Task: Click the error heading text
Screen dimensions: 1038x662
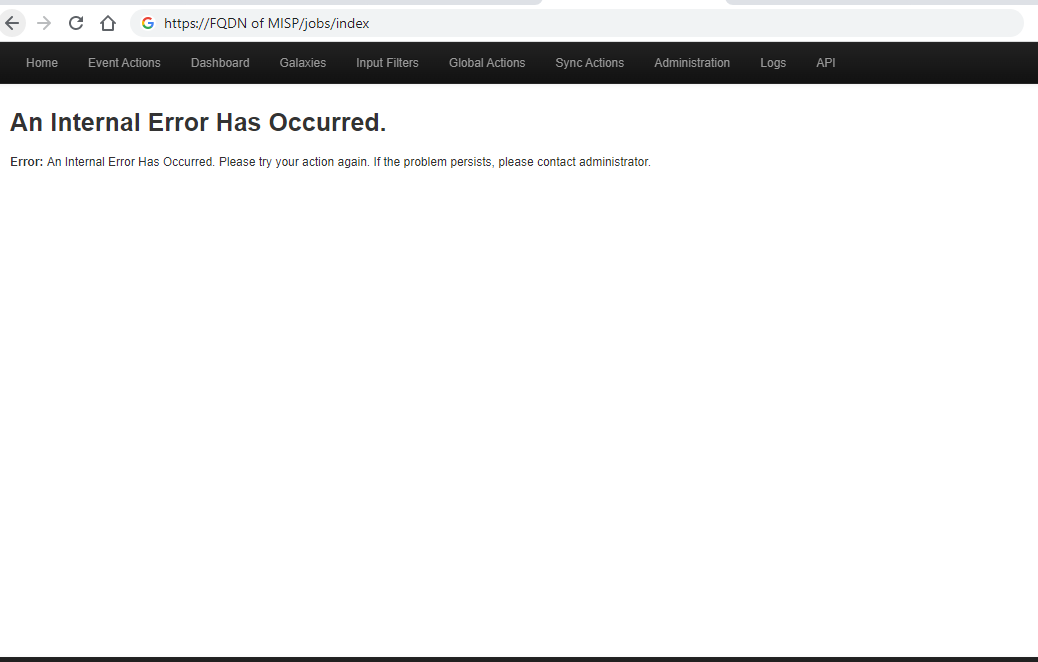Action: click(197, 122)
